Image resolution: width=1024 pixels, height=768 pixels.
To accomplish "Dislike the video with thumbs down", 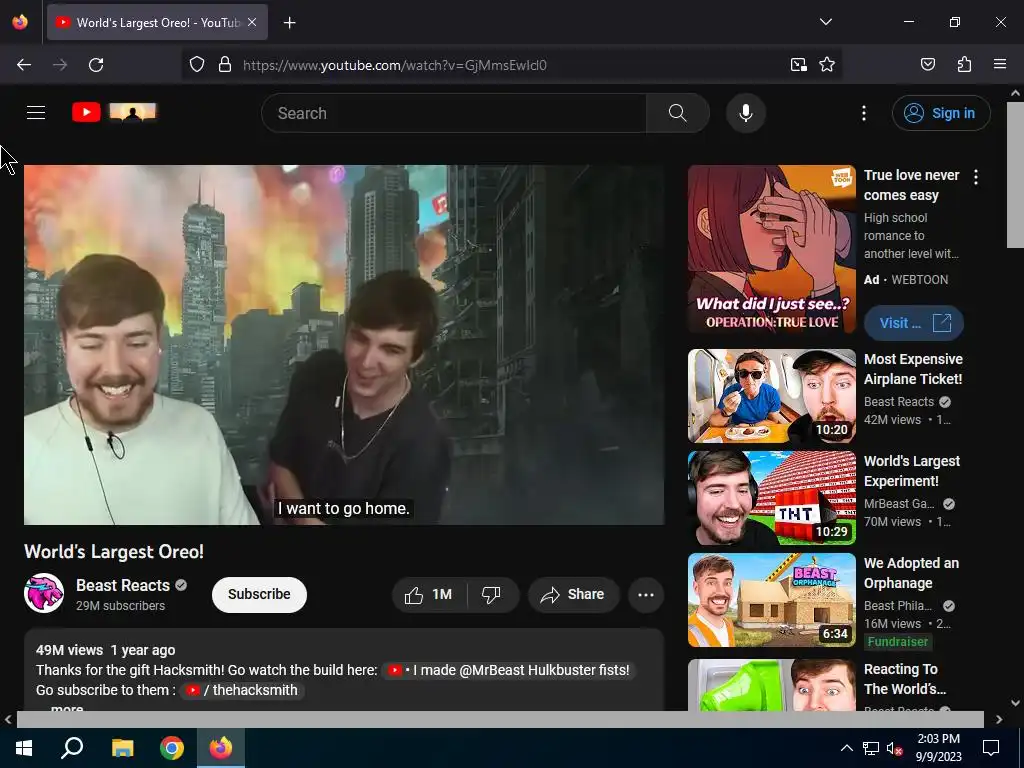I will [x=491, y=594].
